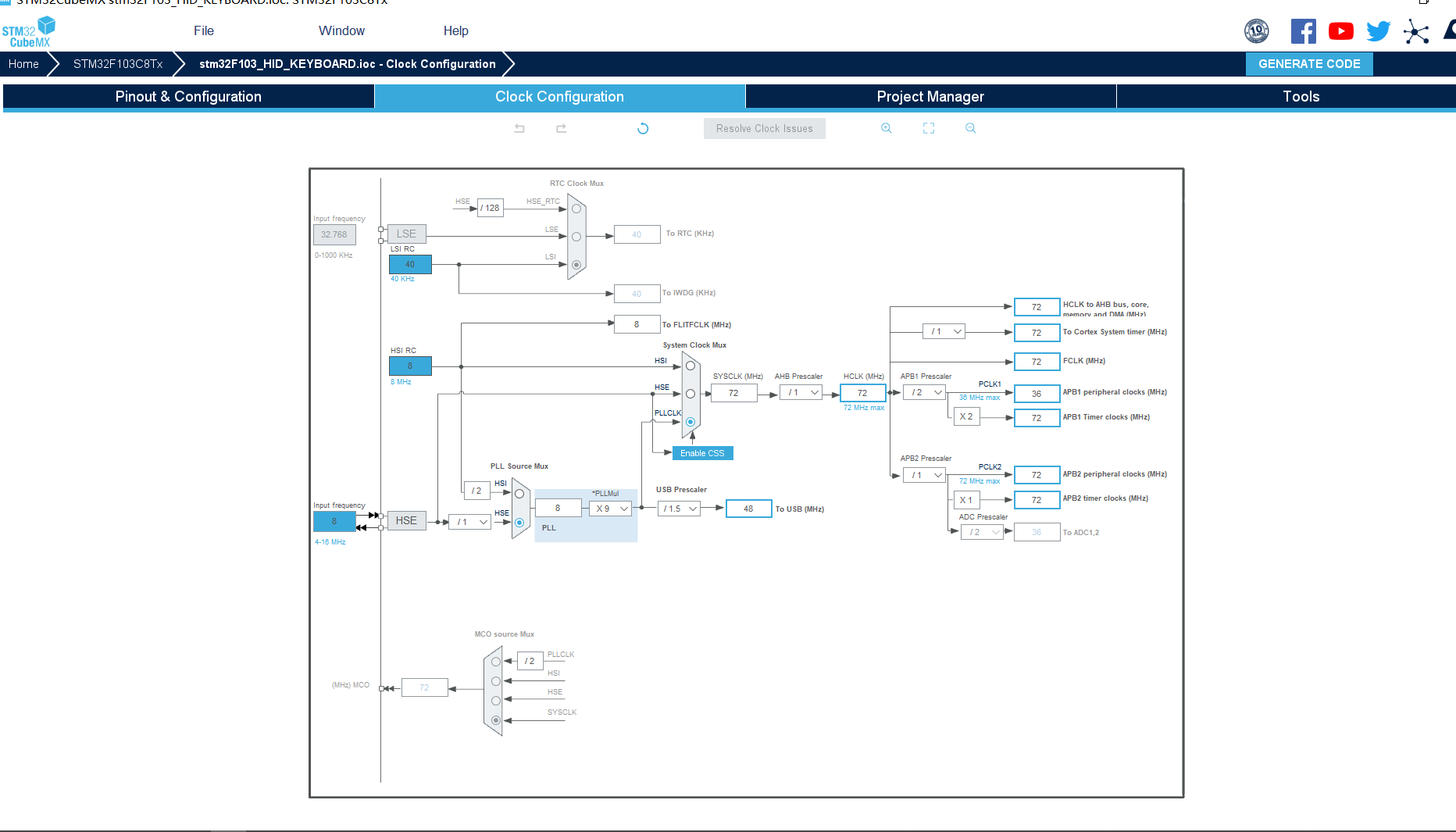Viewport: 1456px width, 832px height.
Task: Select SYSCLK in MCO source Mux
Action: [496, 720]
